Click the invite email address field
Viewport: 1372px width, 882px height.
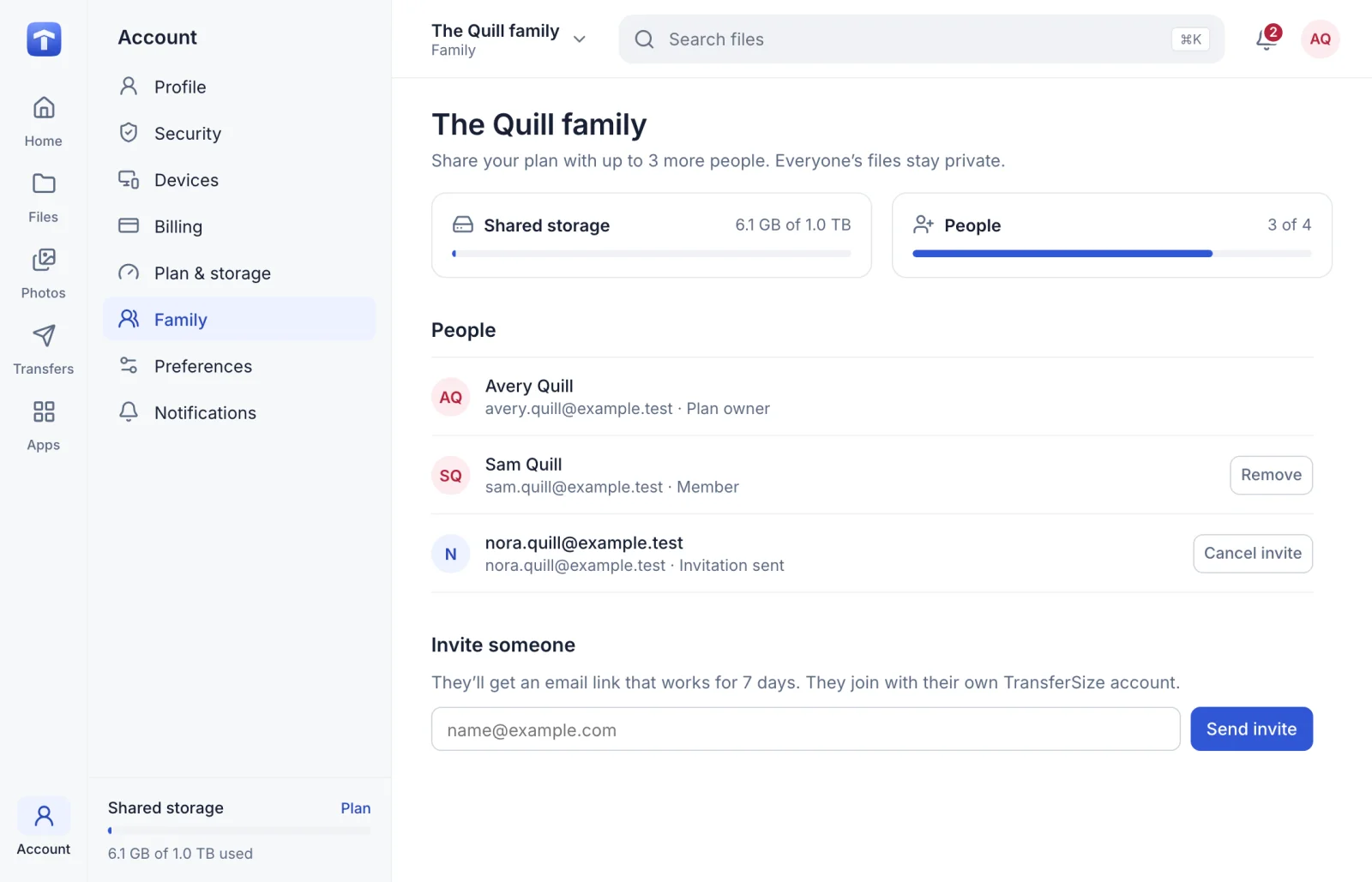805,729
